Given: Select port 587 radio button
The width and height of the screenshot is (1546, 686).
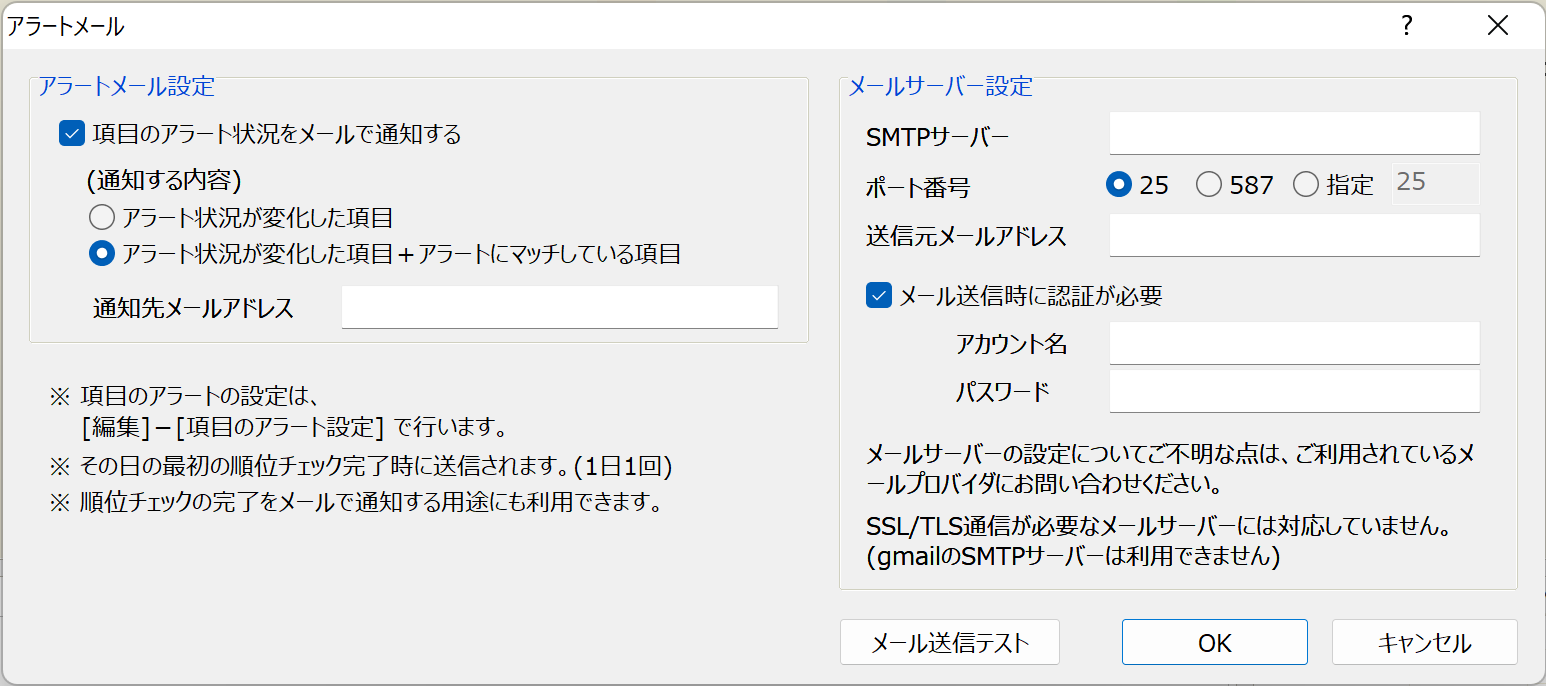Looking at the screenshot, I should coord(1209,184).
